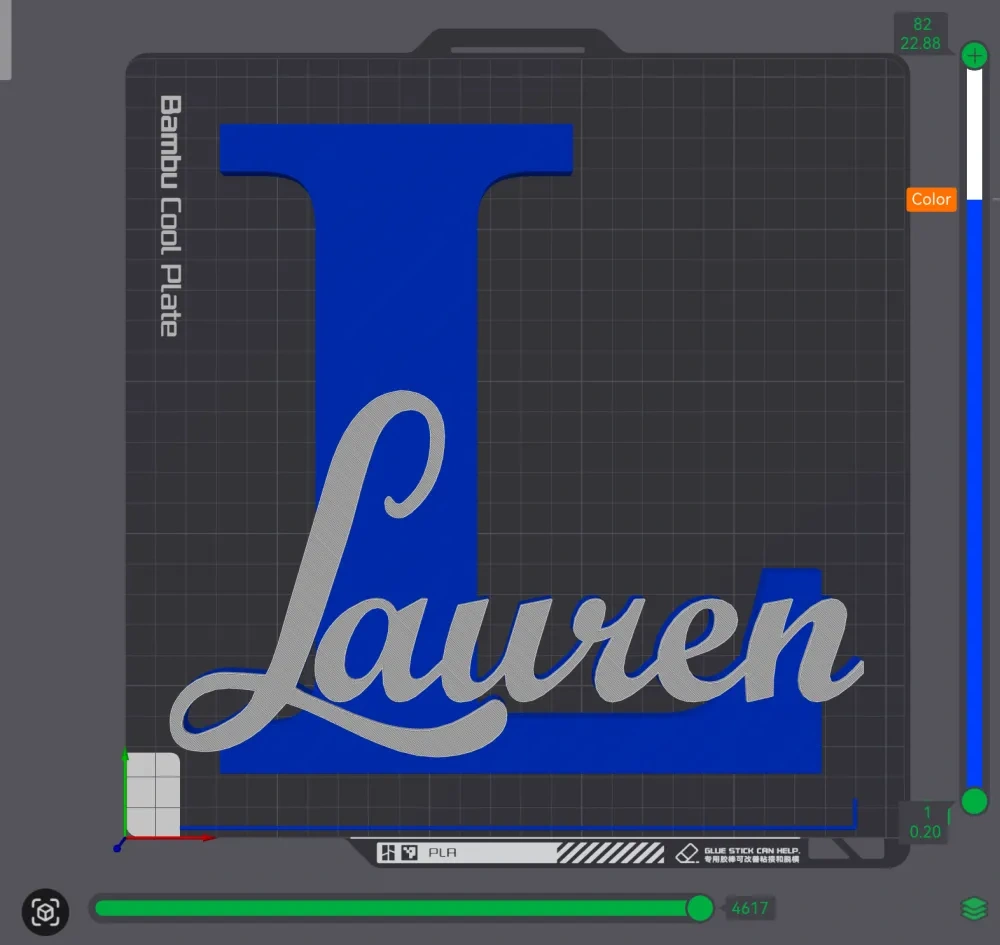Expand the height value 22.88 tooltip

[921, 42]
